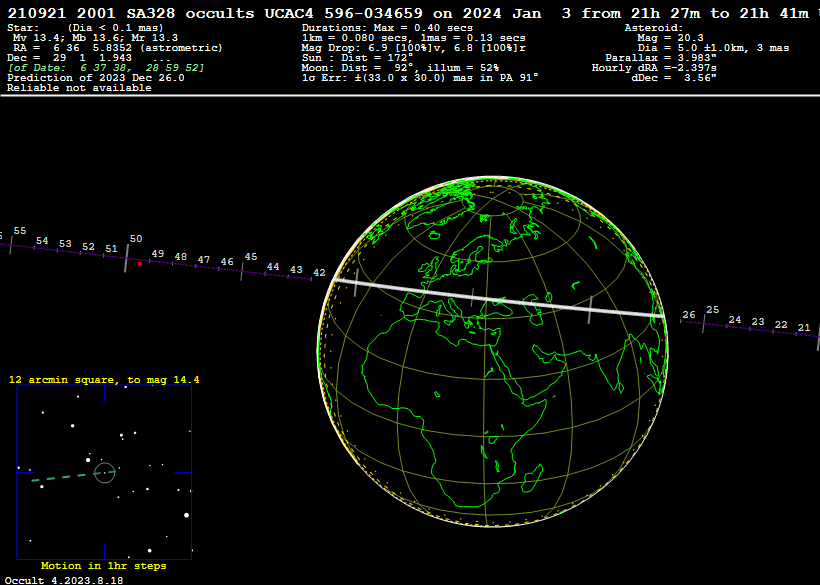Image resolution: width=820 pixels, height=585 pixels.
Task: Click minute marker 22 on the path
Action: point(781,325)
